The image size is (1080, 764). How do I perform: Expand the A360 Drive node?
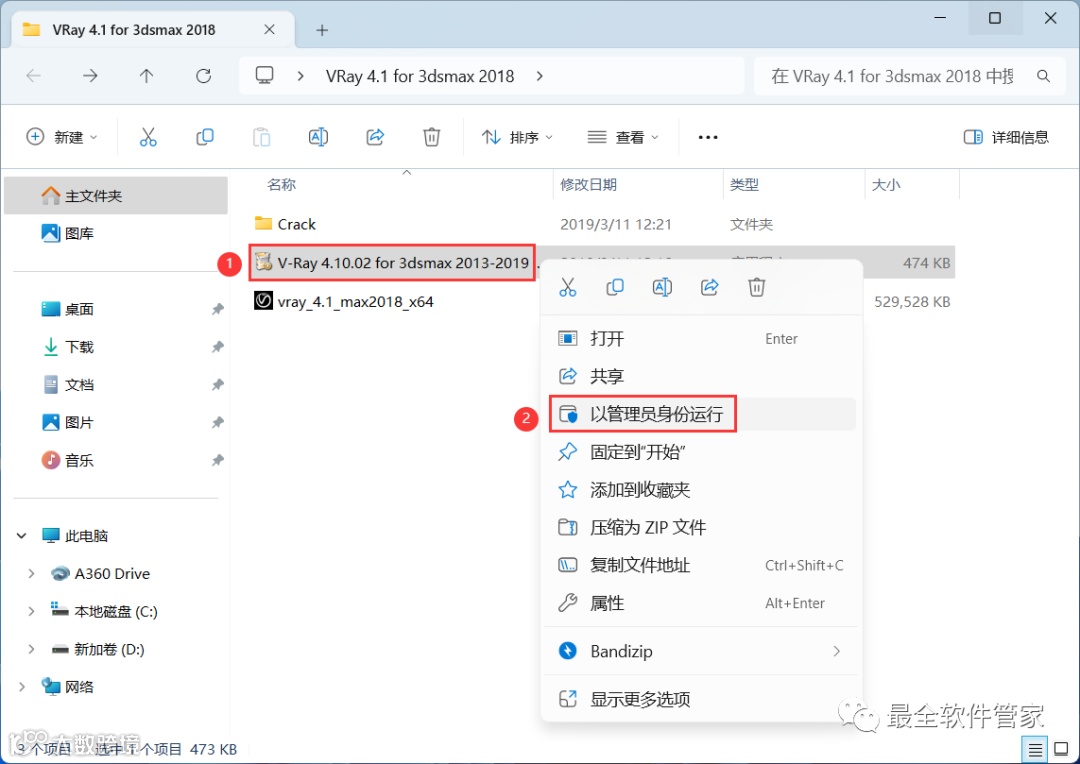[31, 573]
